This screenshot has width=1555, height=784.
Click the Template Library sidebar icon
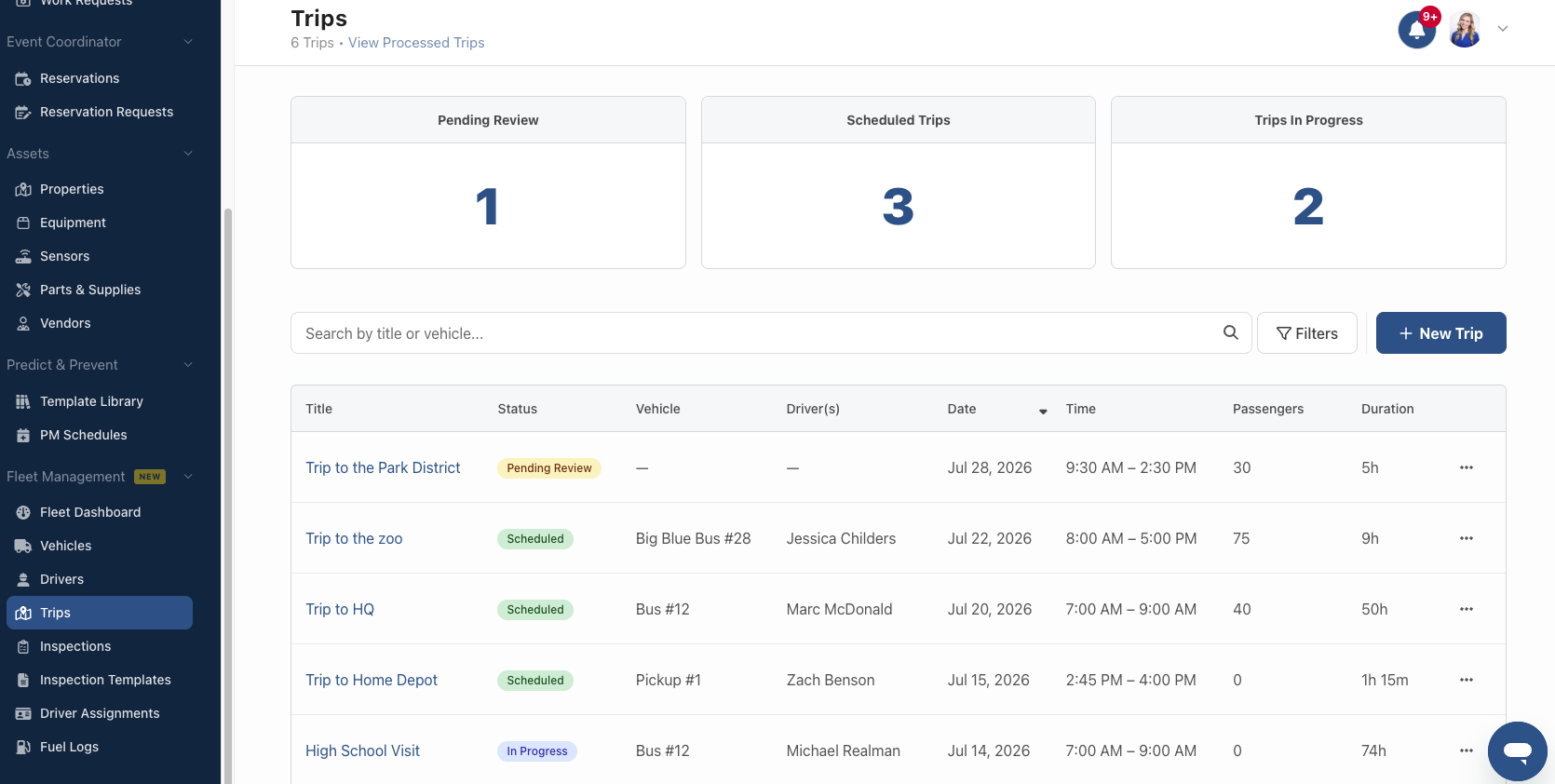23,402
